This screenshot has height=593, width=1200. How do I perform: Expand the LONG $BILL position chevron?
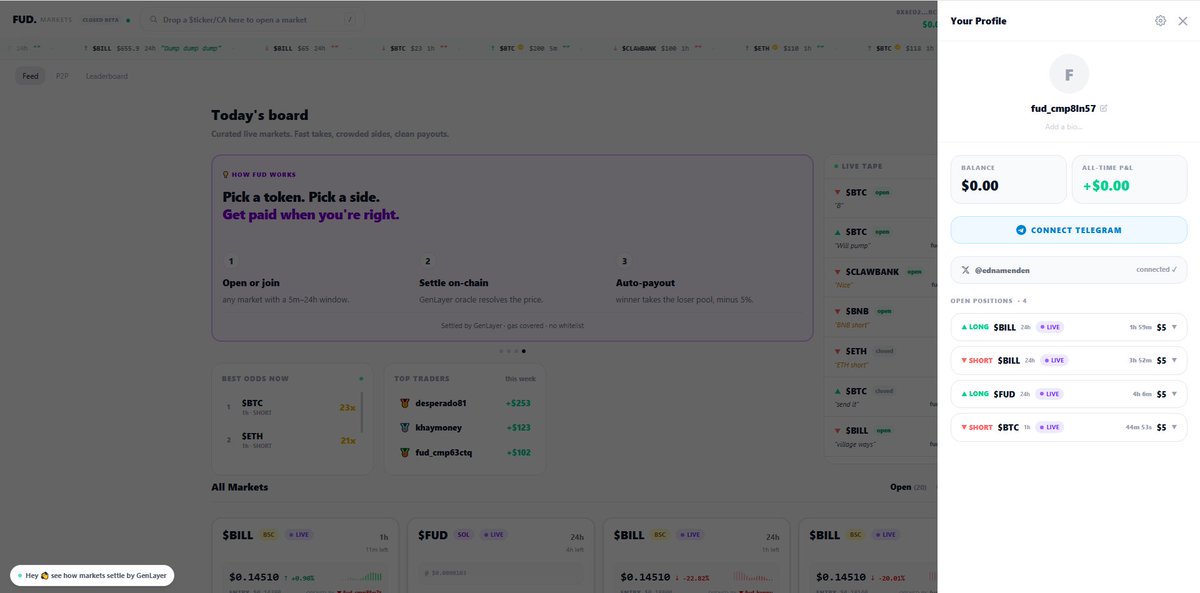1174,327
